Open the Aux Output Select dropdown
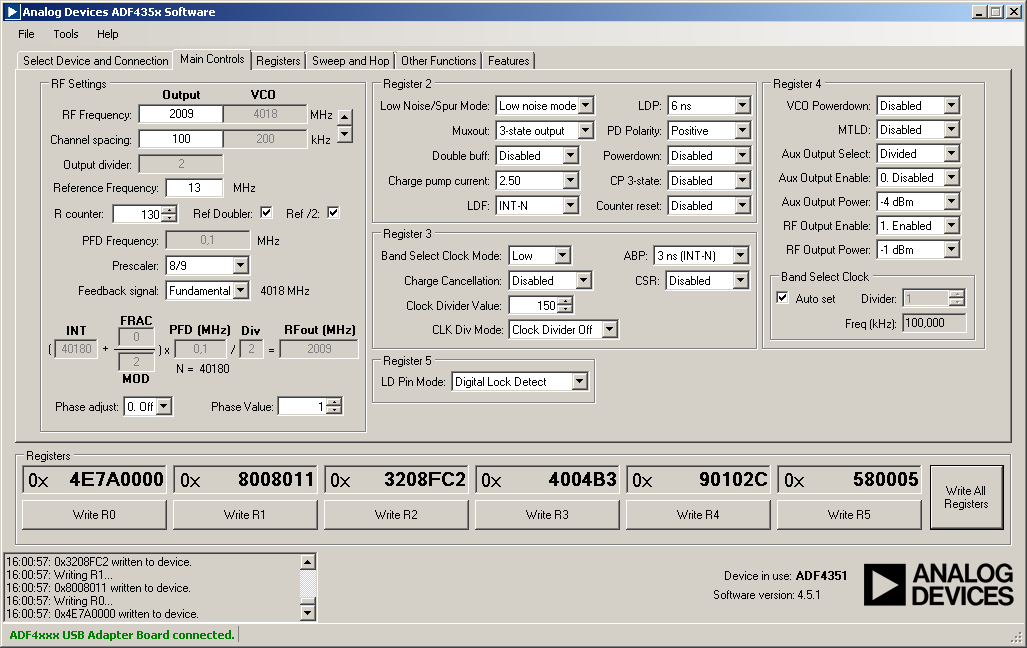 [952, 153]
